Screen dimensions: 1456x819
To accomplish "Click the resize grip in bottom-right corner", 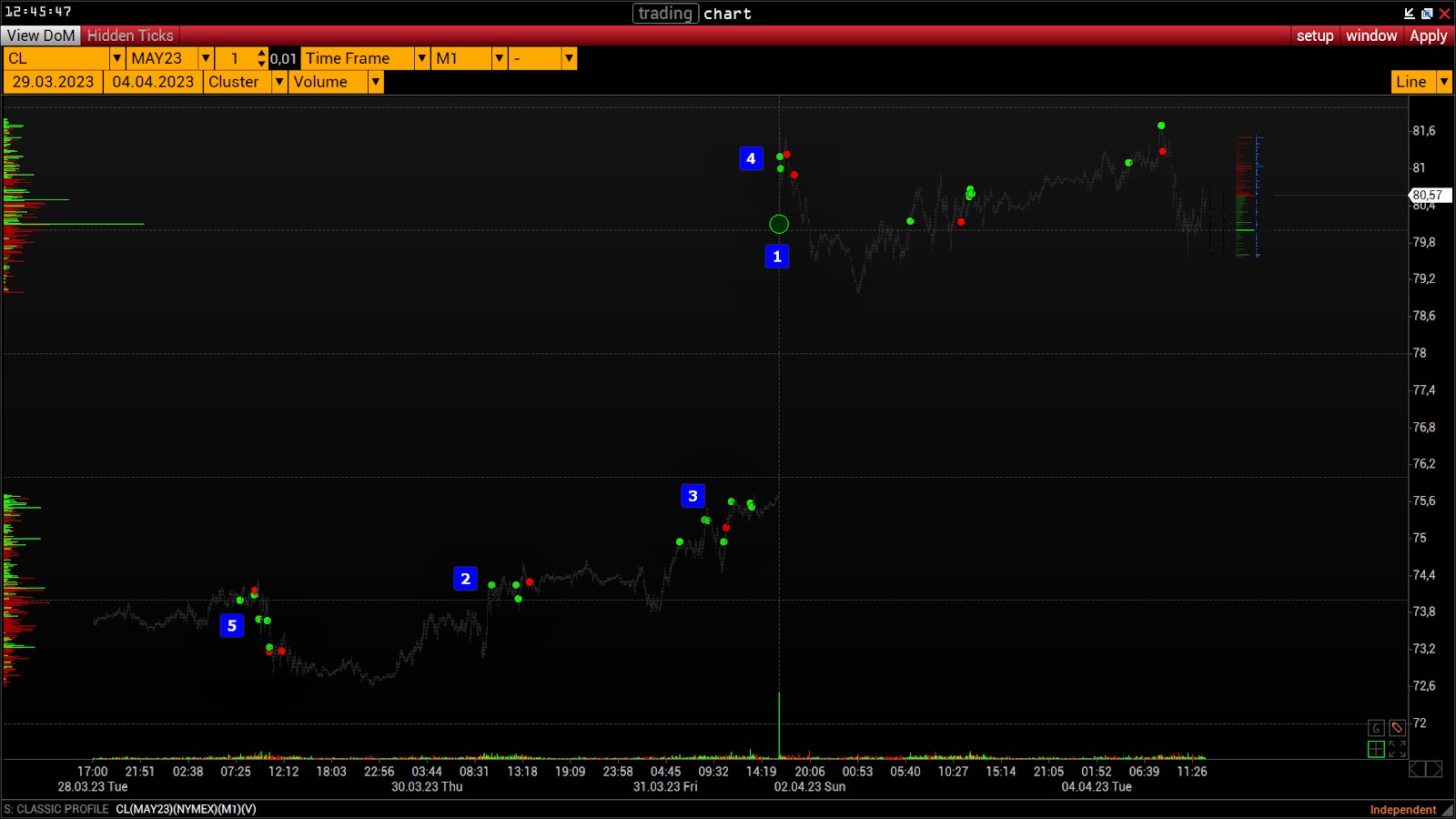I will click(1448, 810).
